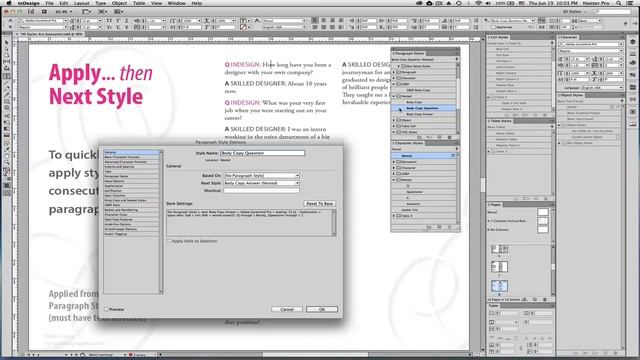Expand the Table Cell group in Paragraph Styles

pos(394,126)
